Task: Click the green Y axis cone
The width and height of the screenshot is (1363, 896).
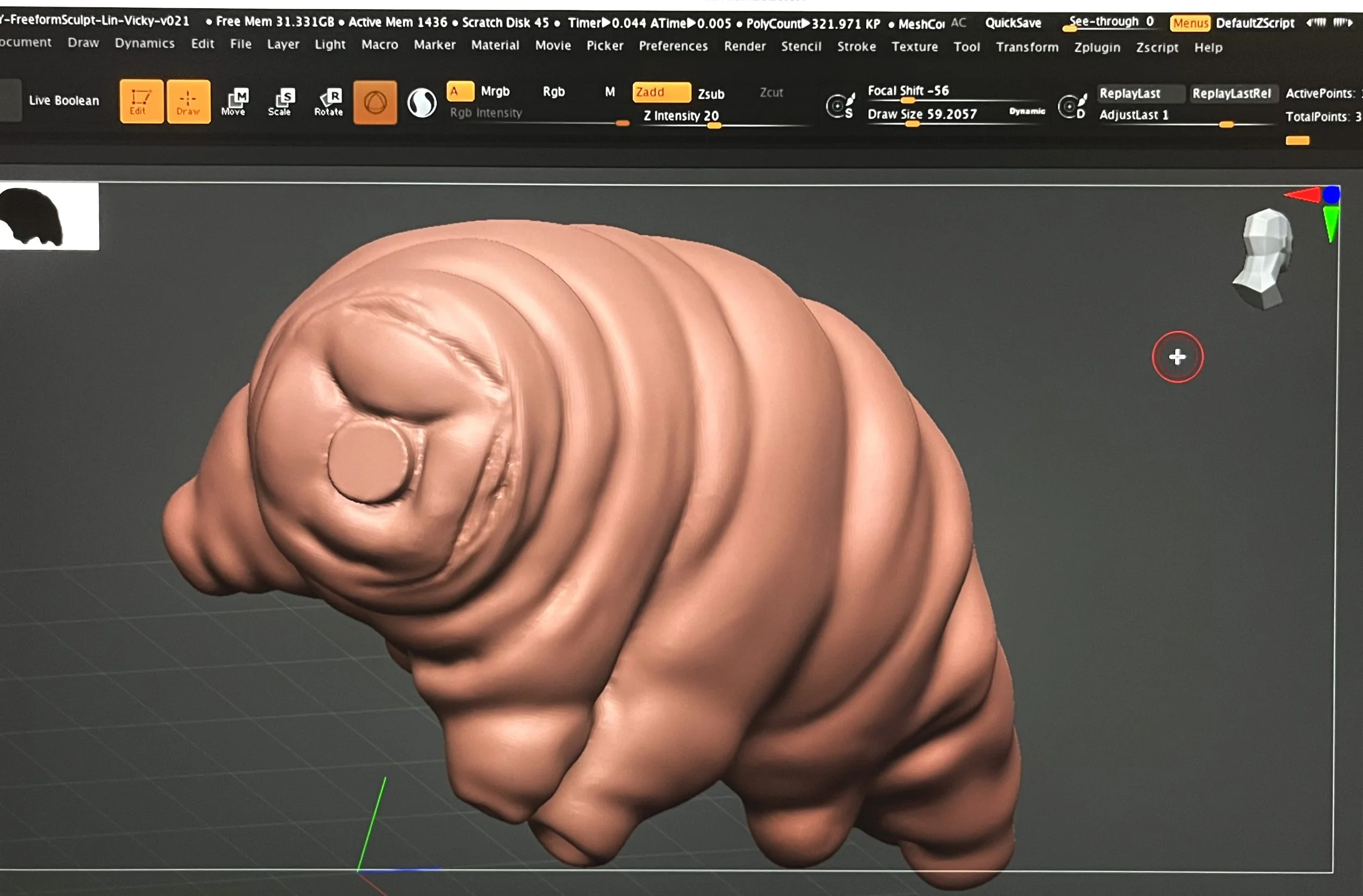Action: pos(1331,225)
